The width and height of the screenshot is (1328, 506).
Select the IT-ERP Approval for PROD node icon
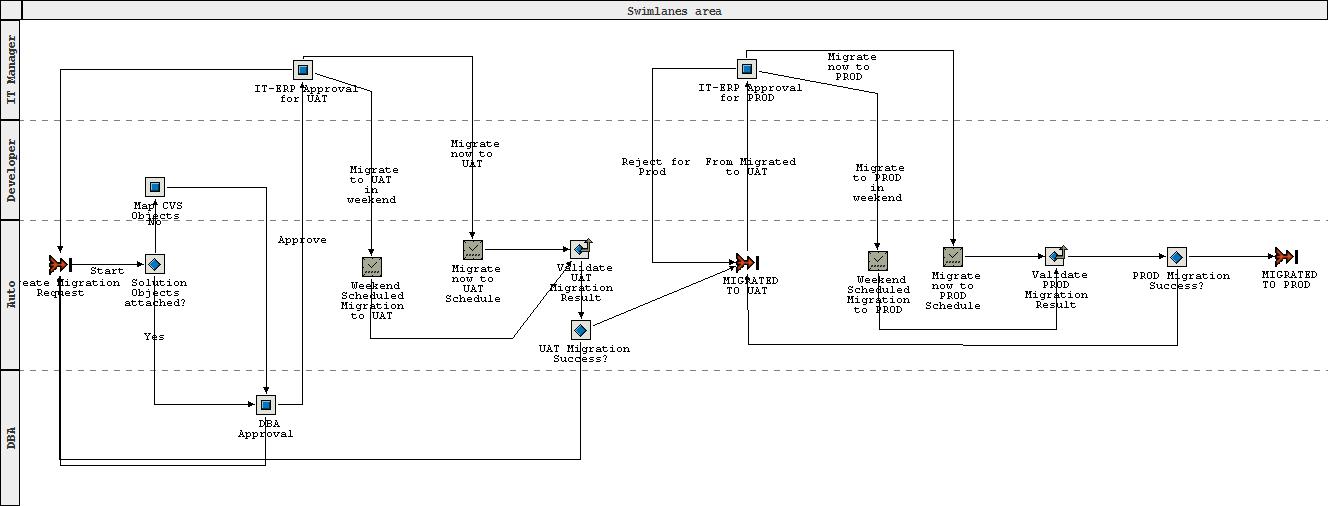pyautogui.click(x=747, y=68)
